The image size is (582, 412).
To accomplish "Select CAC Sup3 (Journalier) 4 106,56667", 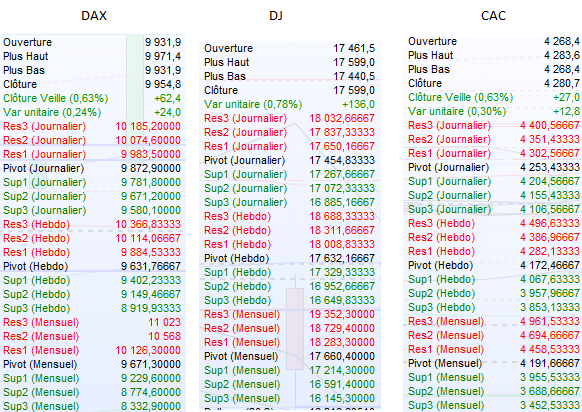I will click(x=494, y=209).
